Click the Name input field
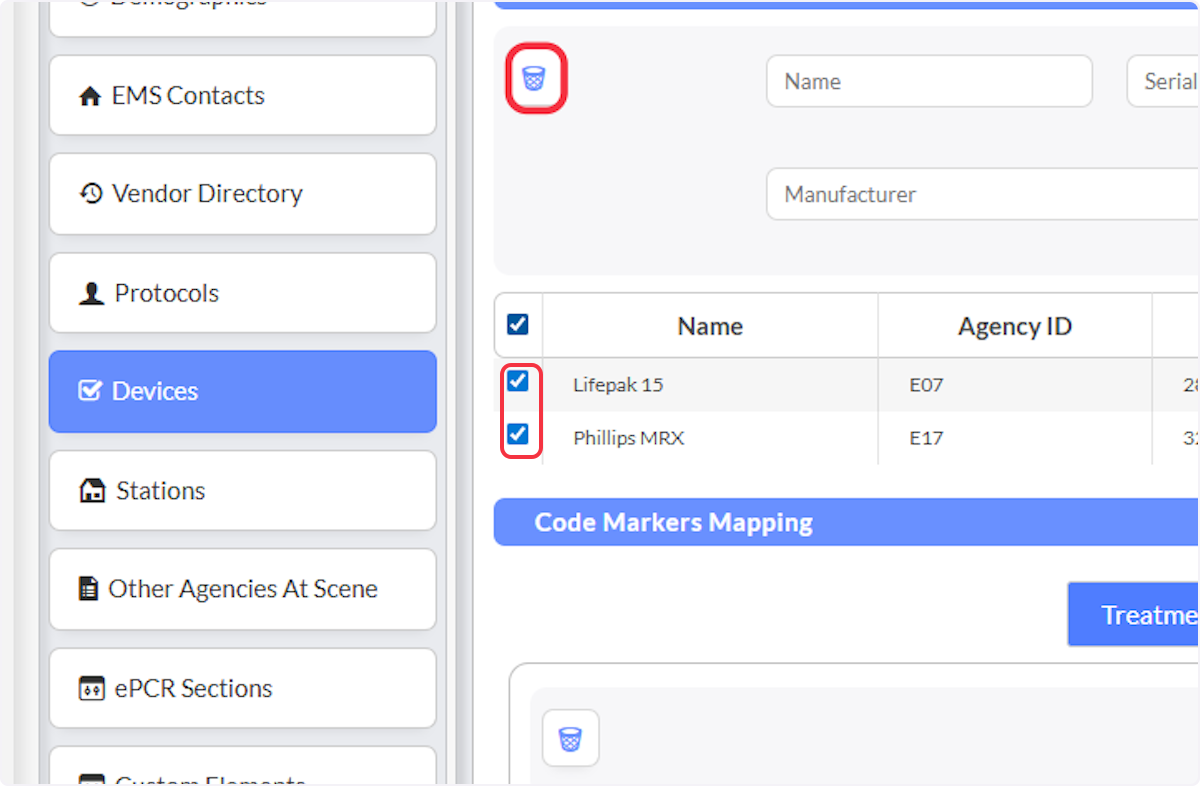This screenshot has width=1200, height=786. click(929, 81)
